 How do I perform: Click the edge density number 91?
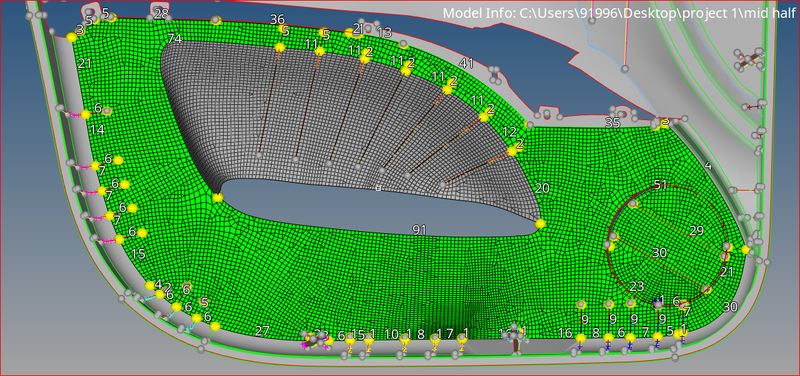(x=419, y=230)
